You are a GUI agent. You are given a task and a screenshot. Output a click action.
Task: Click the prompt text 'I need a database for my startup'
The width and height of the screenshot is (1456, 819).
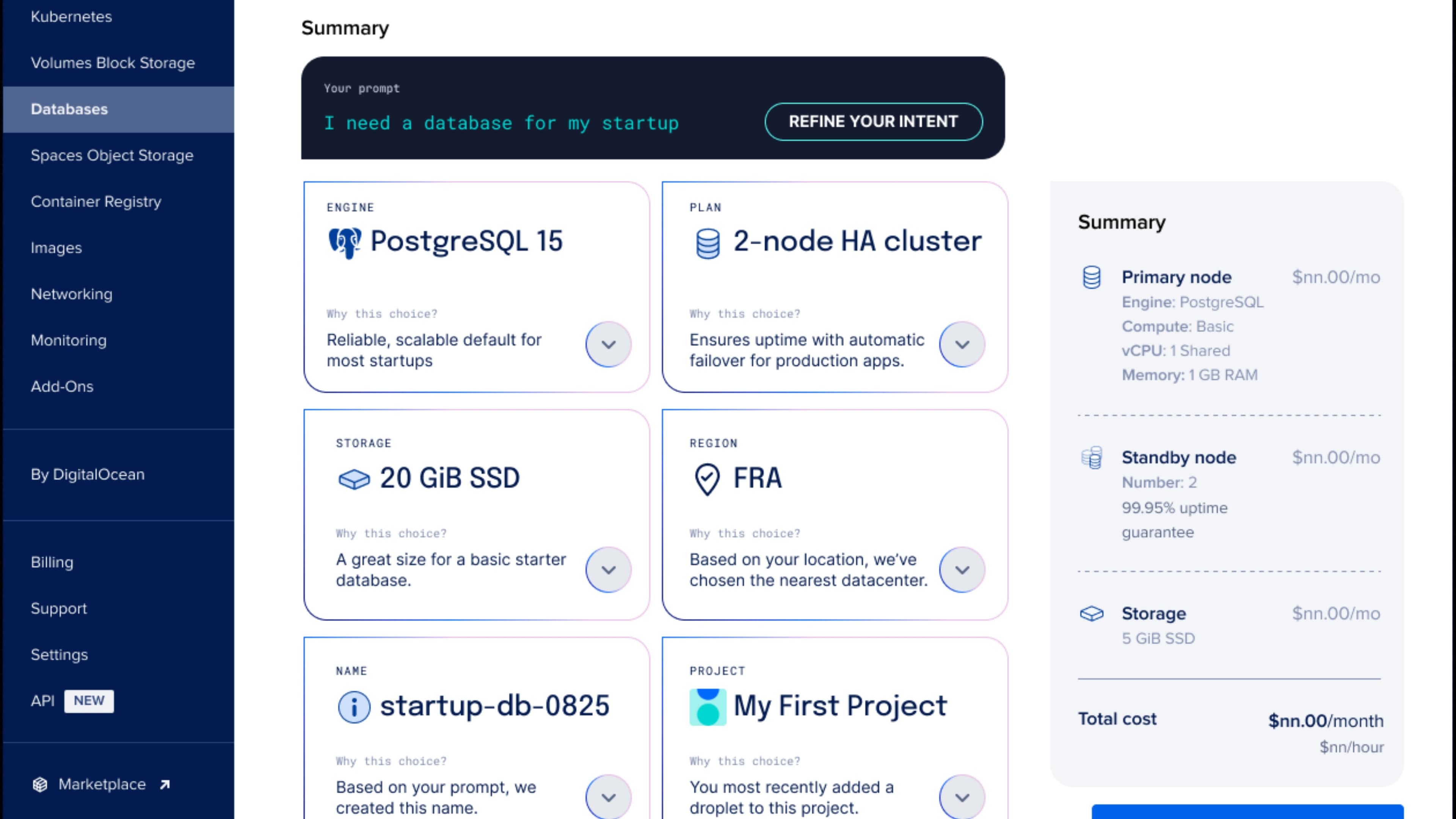tap(501, 123)
